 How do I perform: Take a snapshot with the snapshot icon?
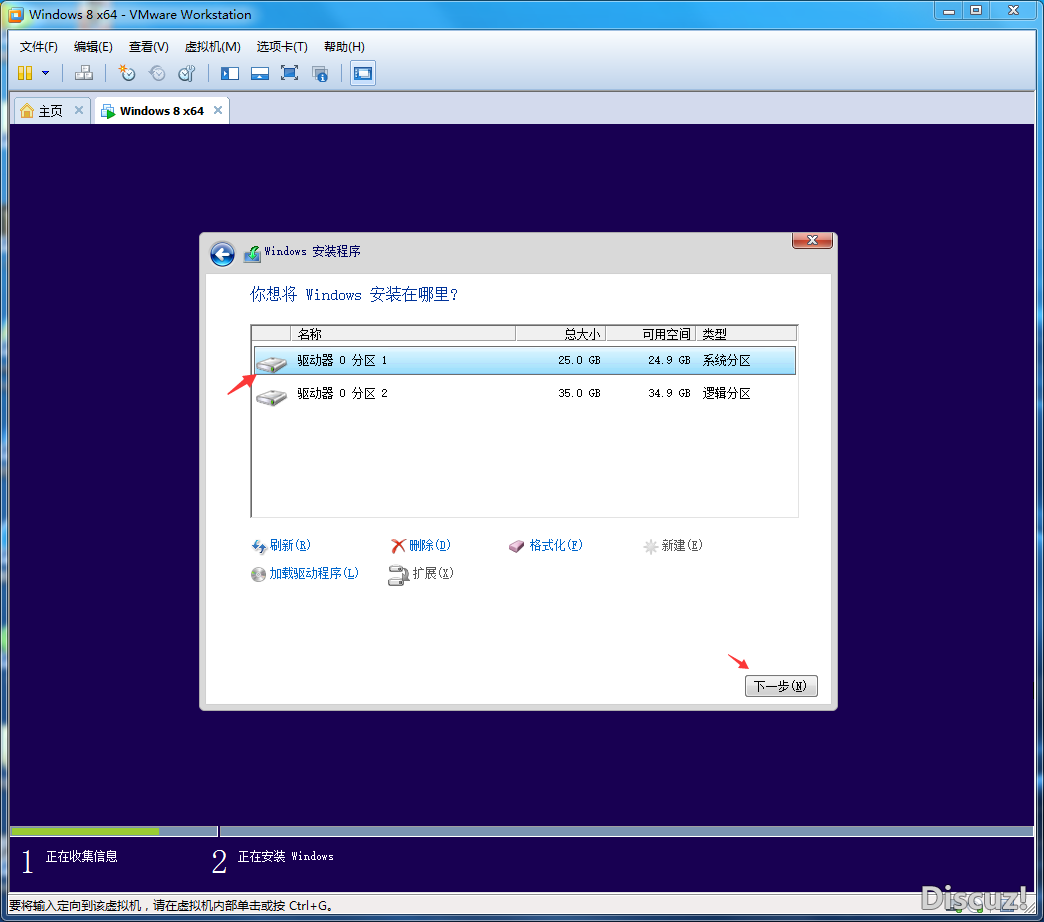point(127,73)
